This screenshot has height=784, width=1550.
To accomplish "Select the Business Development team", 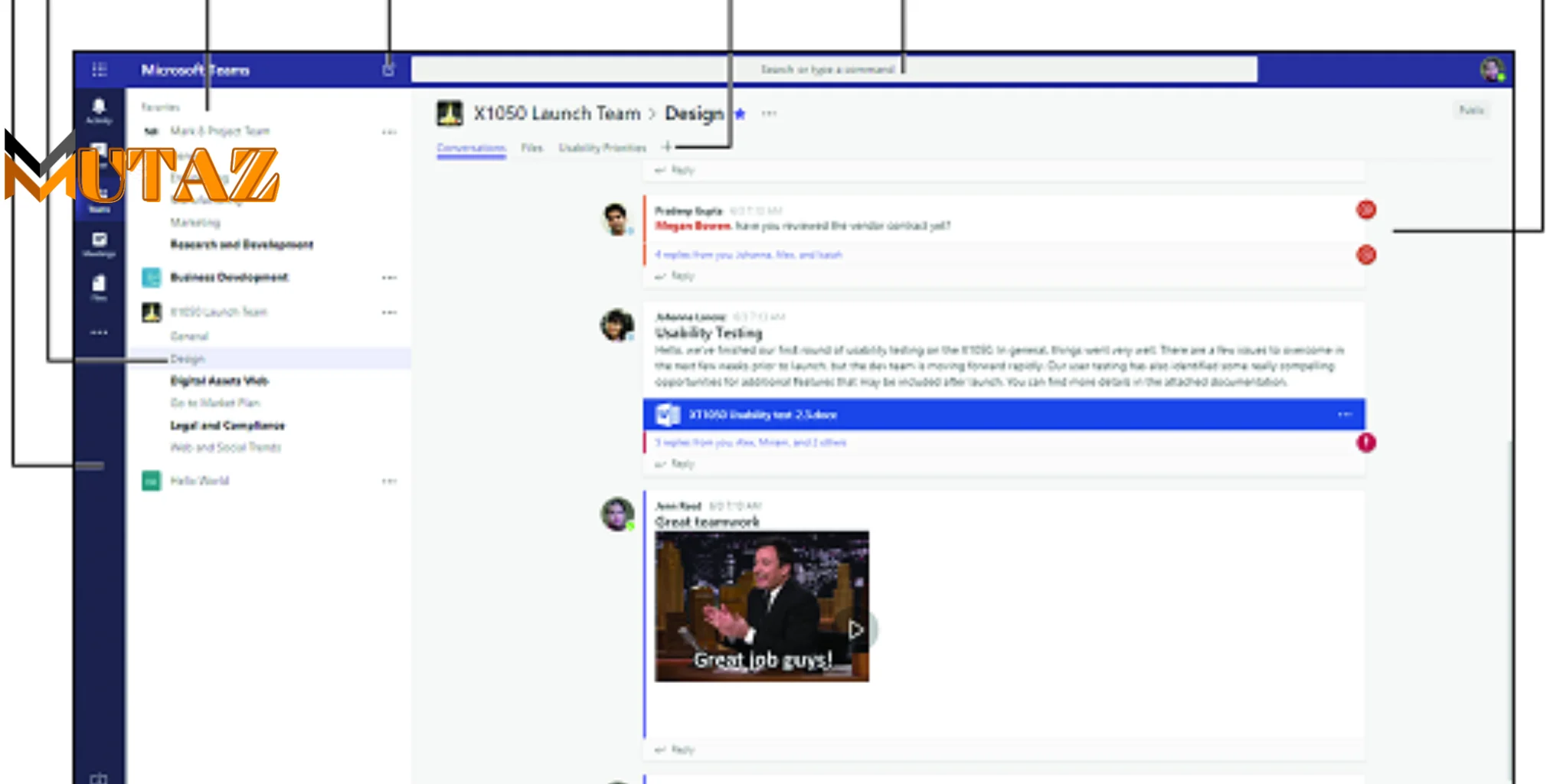I will coord(229,277).
